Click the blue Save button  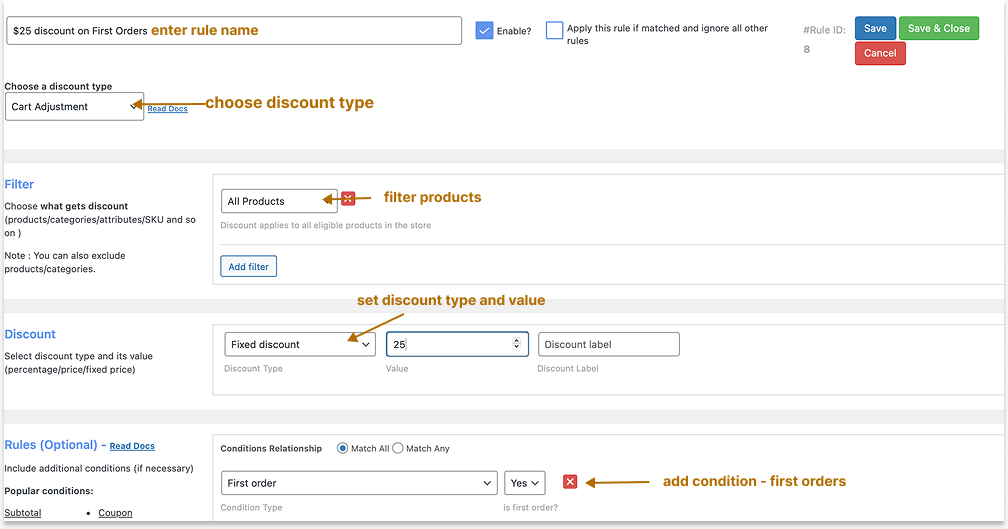coord(875,28)
